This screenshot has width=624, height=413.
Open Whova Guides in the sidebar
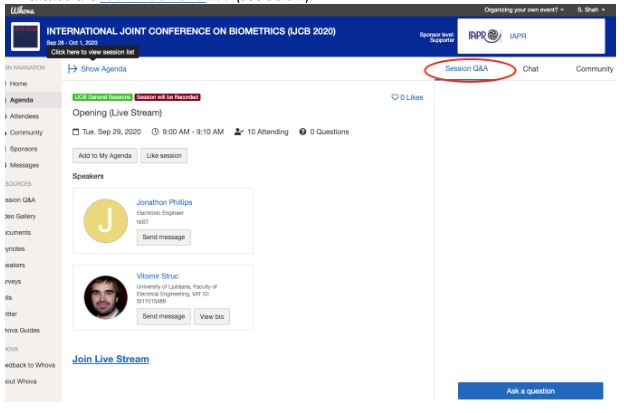tap(22, 330)
